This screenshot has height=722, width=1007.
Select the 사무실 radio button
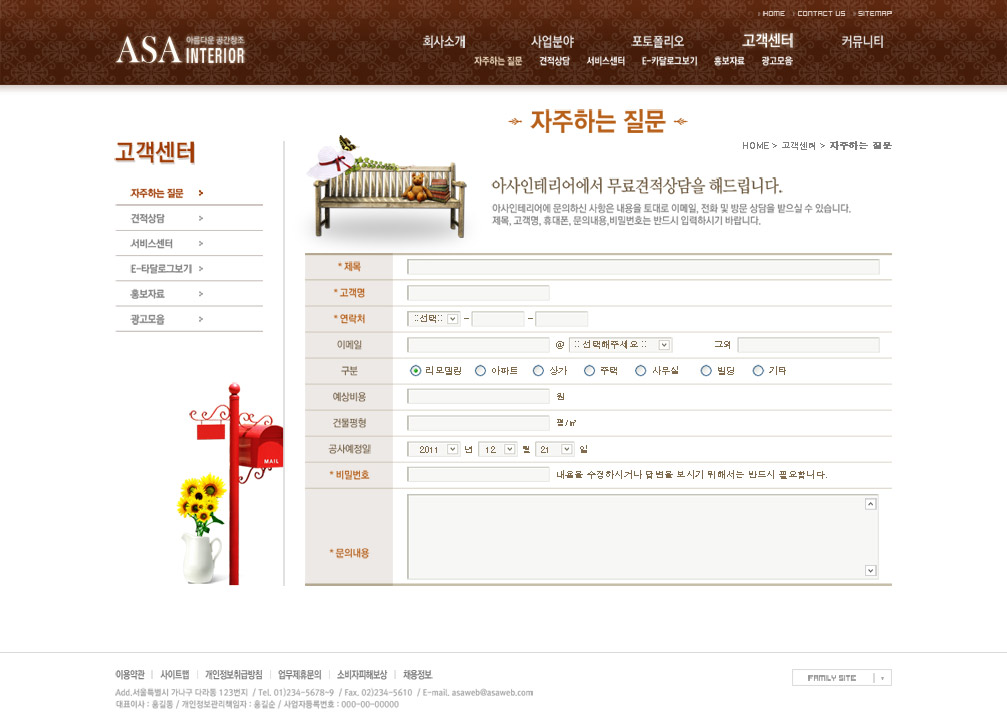coord(641,370)
